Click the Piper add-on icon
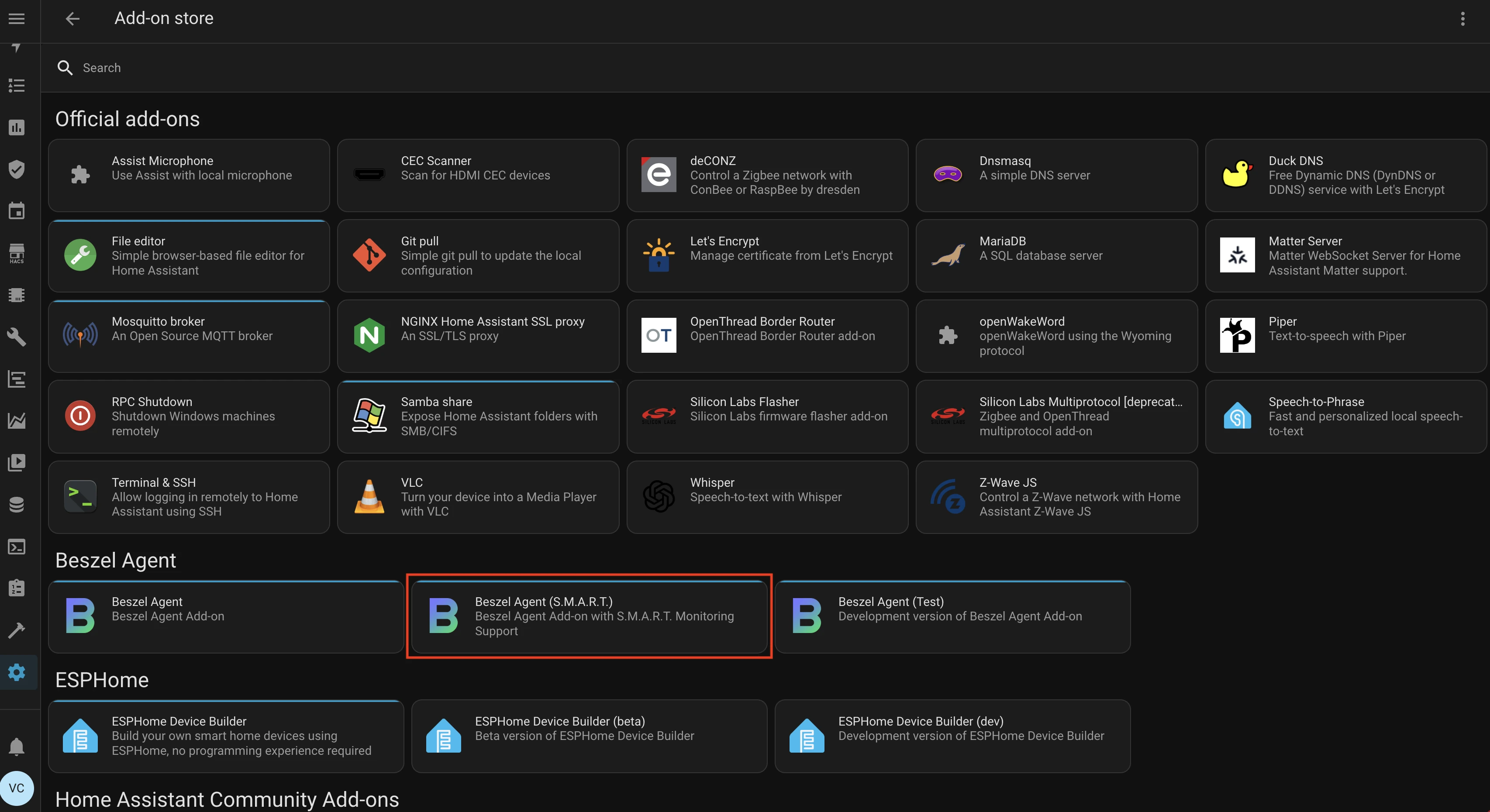1490x812 pixels. [1237, 335]
